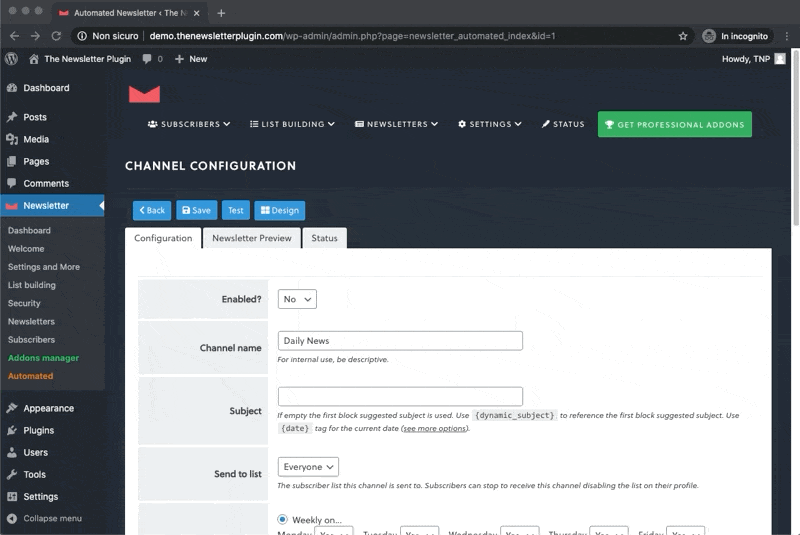800x535 pixels.
Task: Switch to the Newsletter Preview tab
Action: [x=252, y=238]
